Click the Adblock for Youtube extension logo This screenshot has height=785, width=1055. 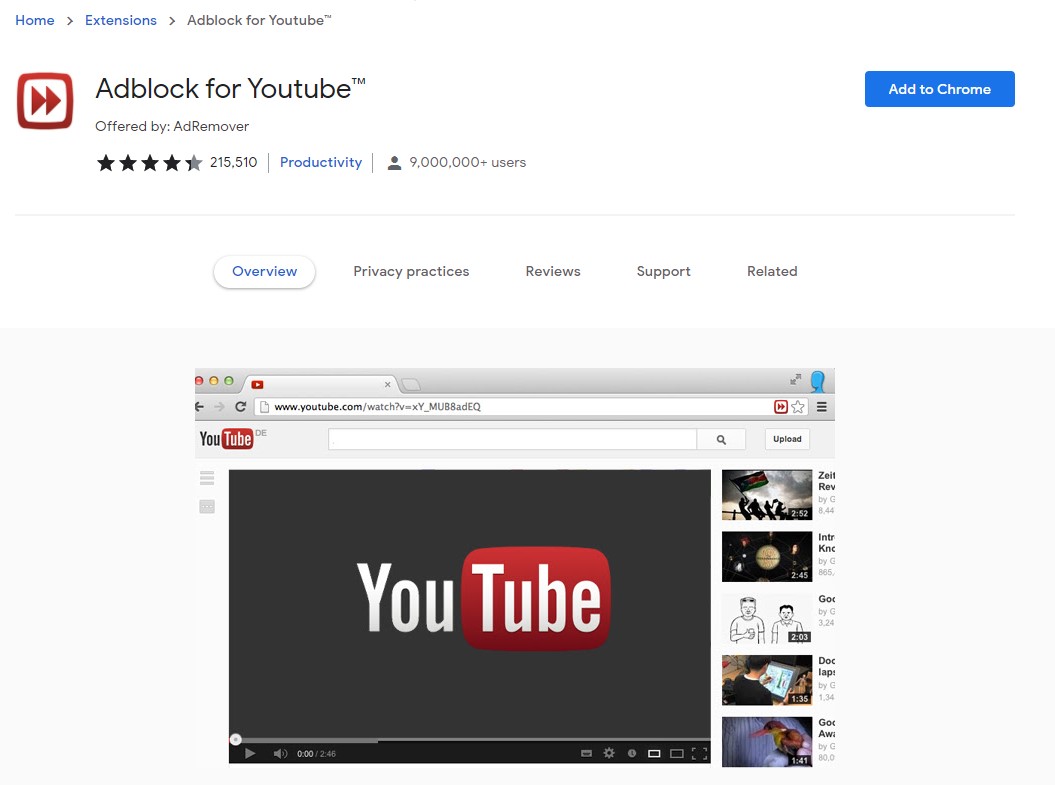45,101
